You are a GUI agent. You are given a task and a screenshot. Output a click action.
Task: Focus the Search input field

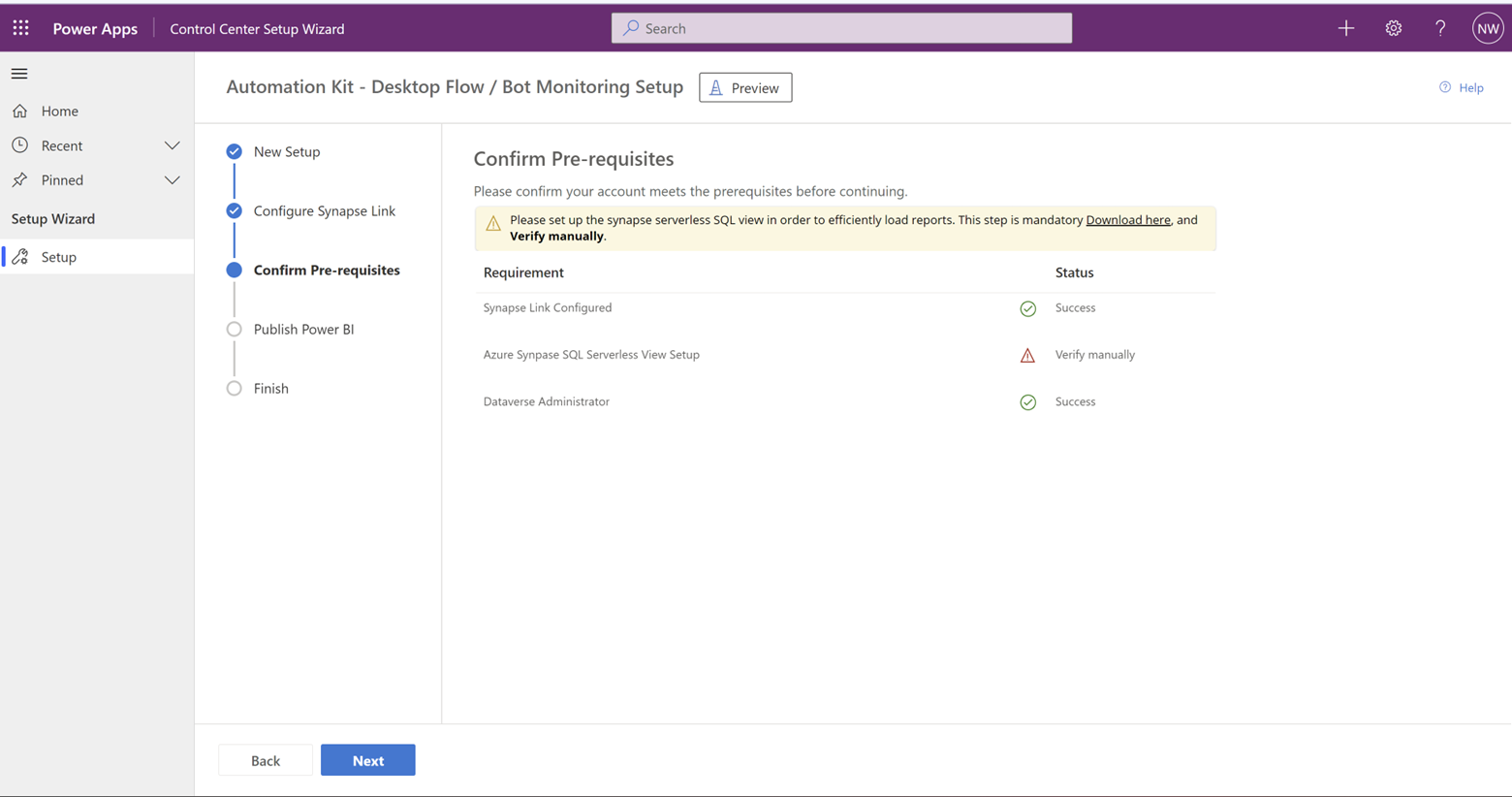coord(841,28)
